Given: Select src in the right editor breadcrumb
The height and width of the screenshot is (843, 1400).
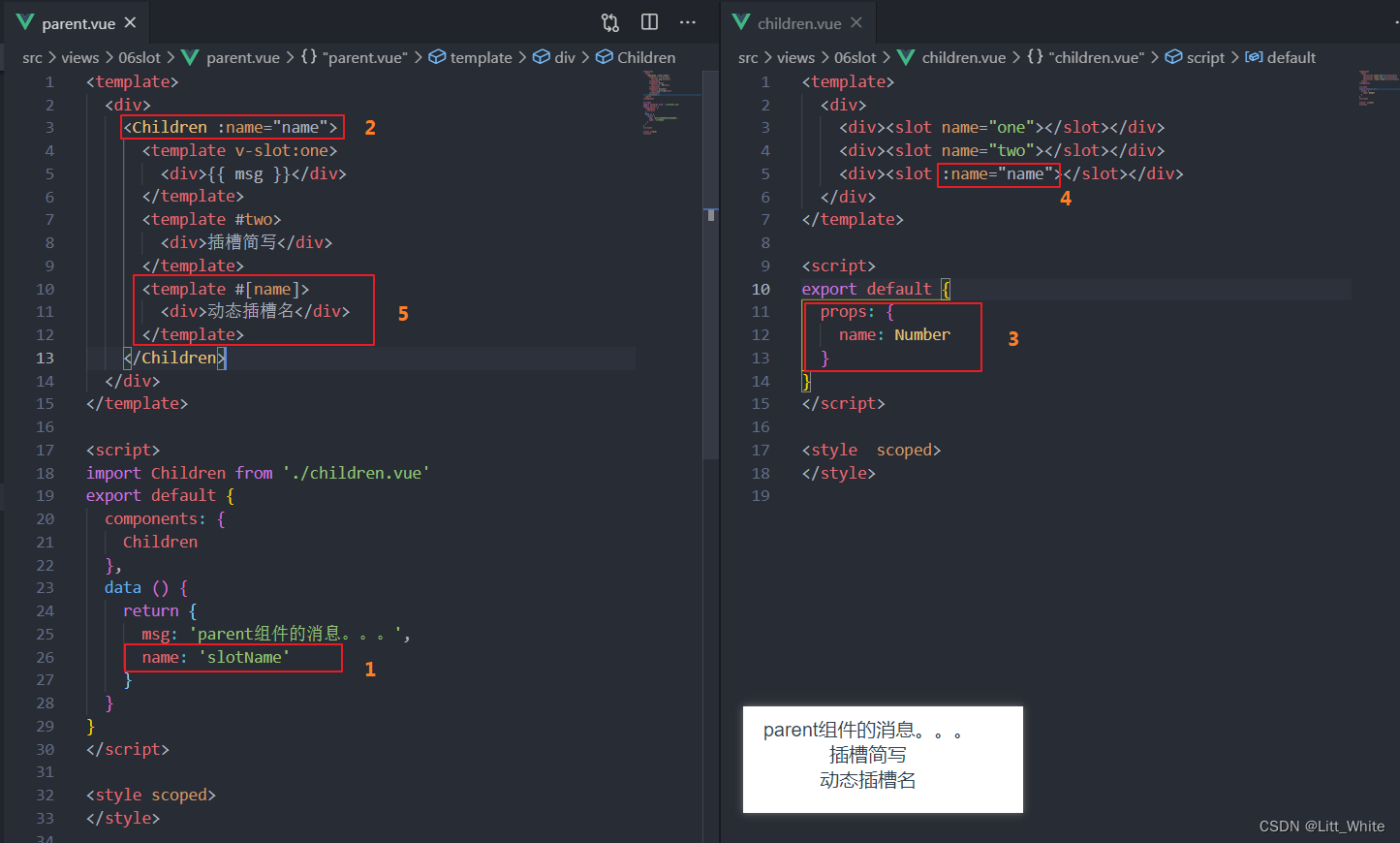Looking at the screenshot, I should point(748,57).
